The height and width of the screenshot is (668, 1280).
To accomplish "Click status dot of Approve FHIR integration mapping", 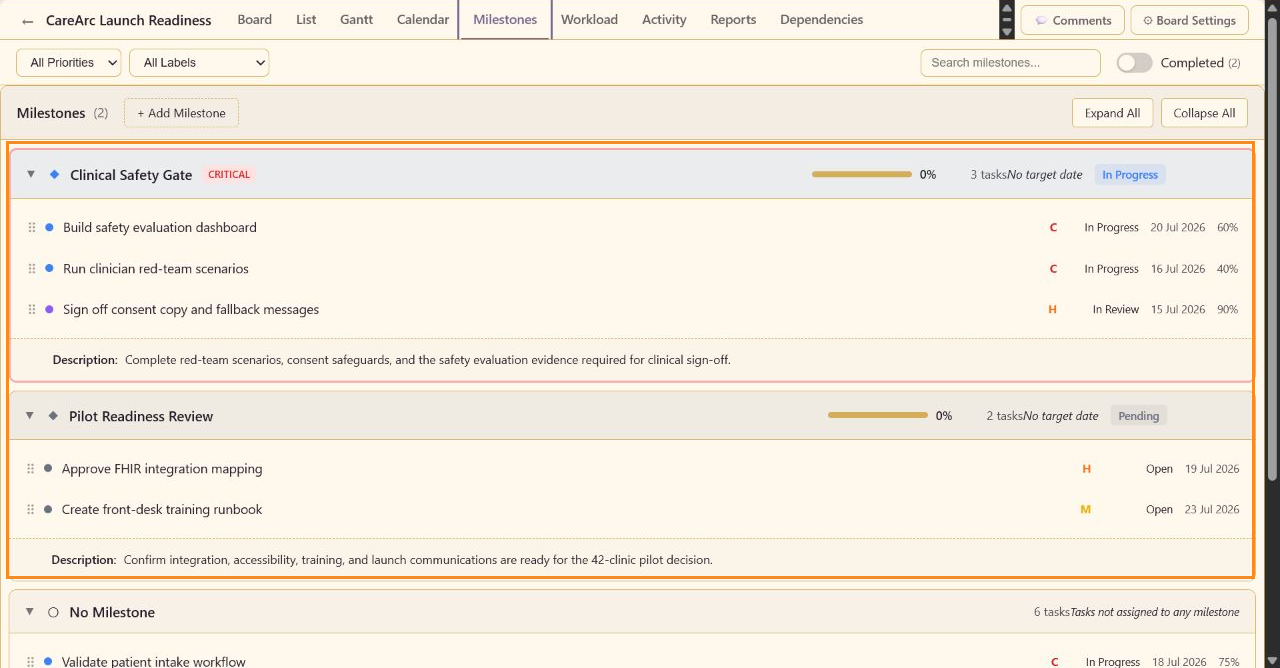I will click(48, 468).
